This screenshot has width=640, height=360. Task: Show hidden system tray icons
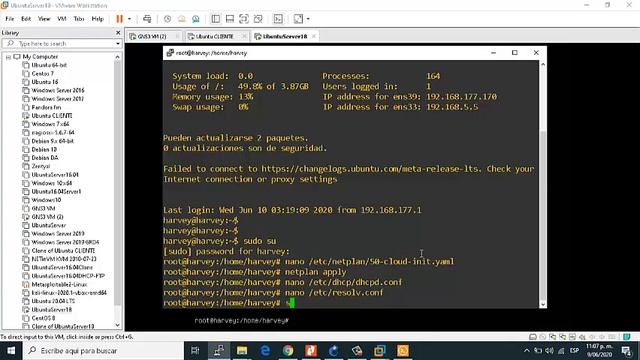tap(527, 351)
